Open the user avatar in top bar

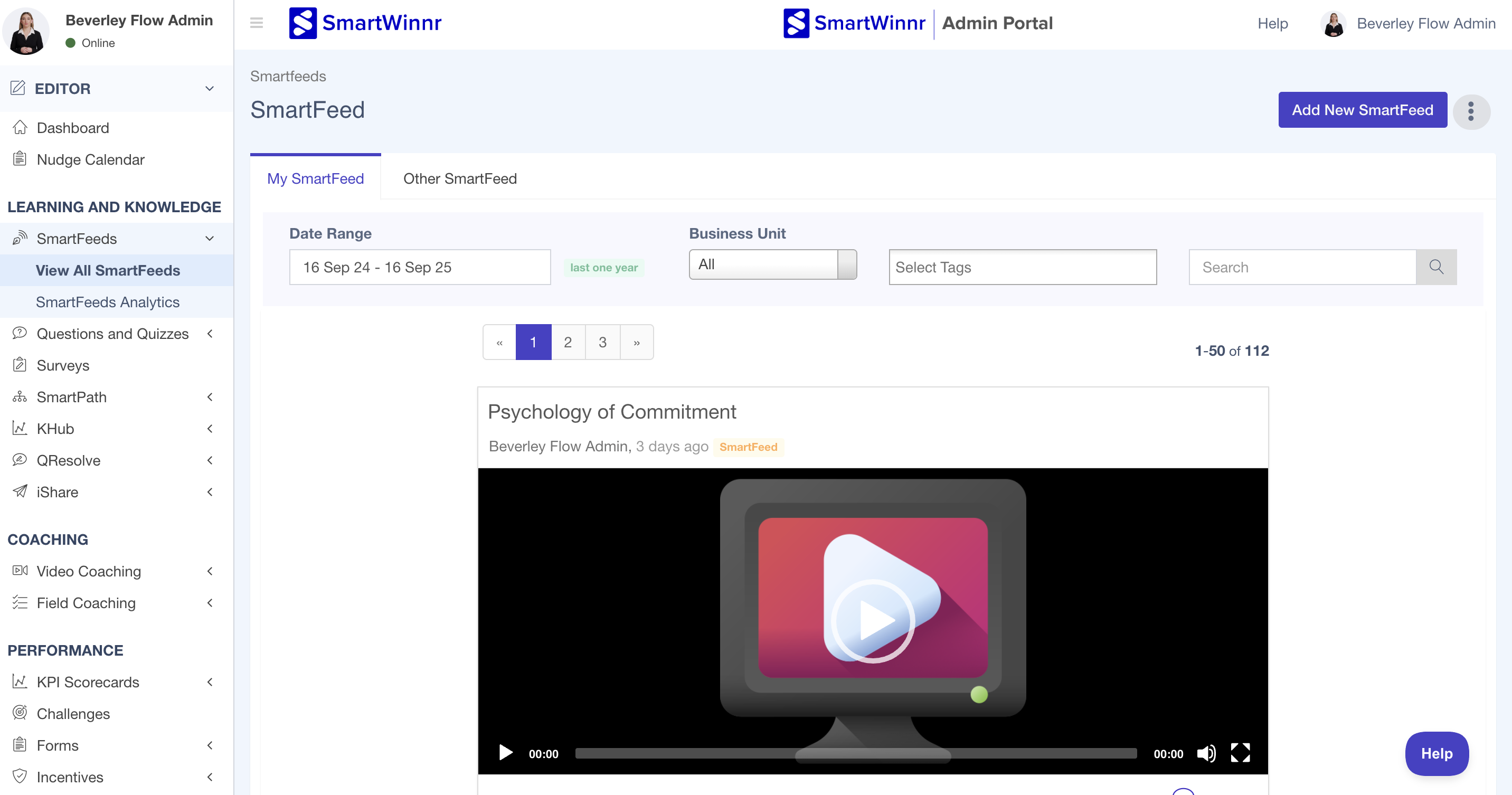pos(1333,23)
